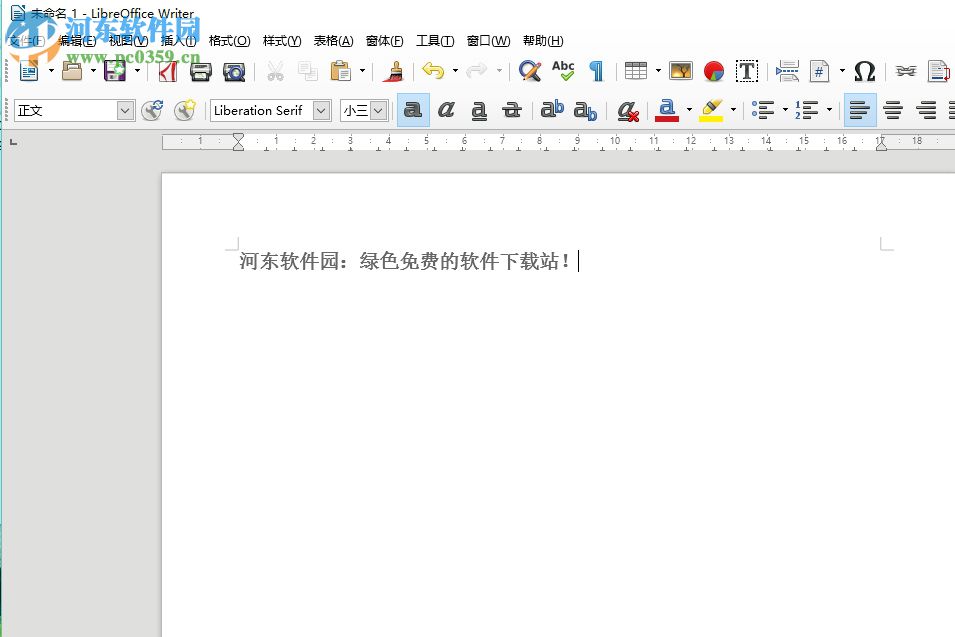Toggle bold formatting
The height and width of the screenshot is (637, 955).
pos(413,110)
